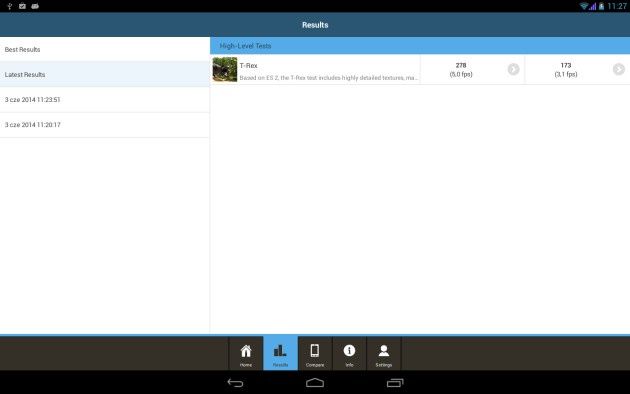Screen dimensions: 630x394
Task: Open result from 3 cze 2014 11:23:51
Action: (x=104, y=100)
